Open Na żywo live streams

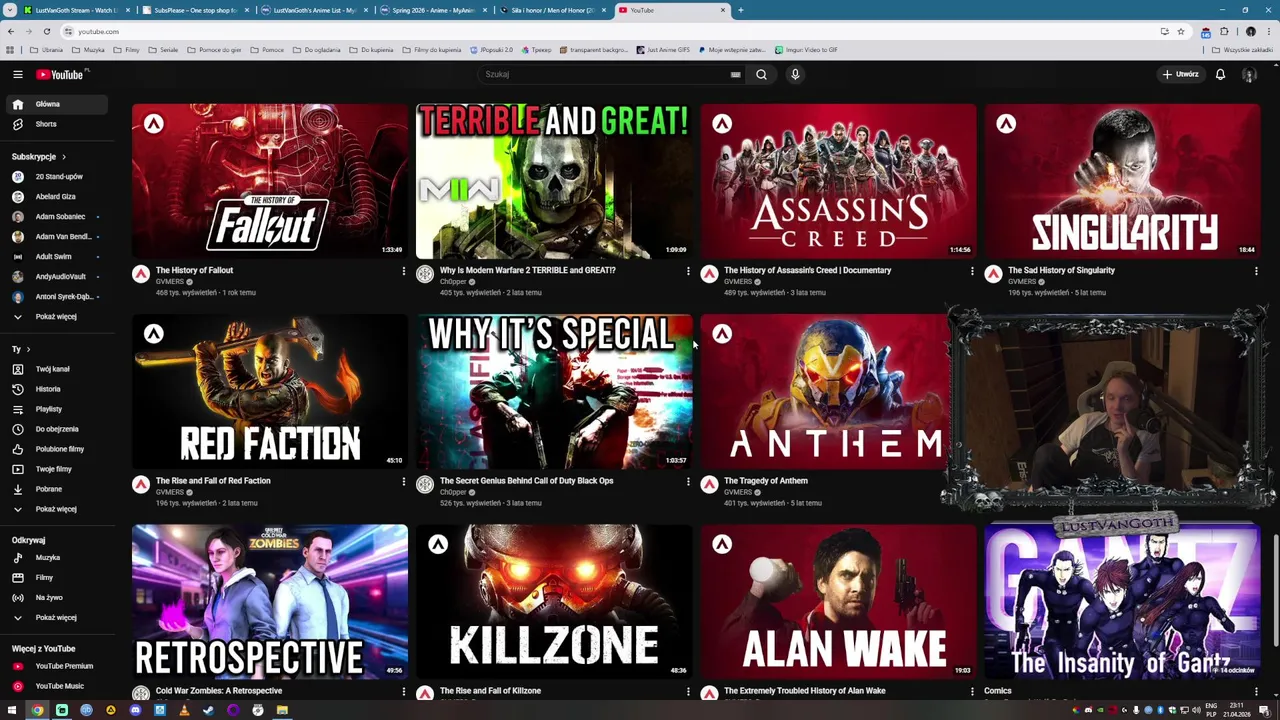point(55,598)
